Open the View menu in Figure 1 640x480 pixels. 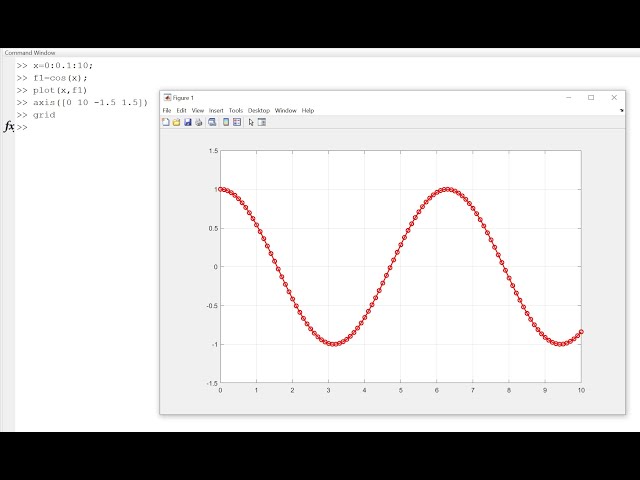coord(198,111)
